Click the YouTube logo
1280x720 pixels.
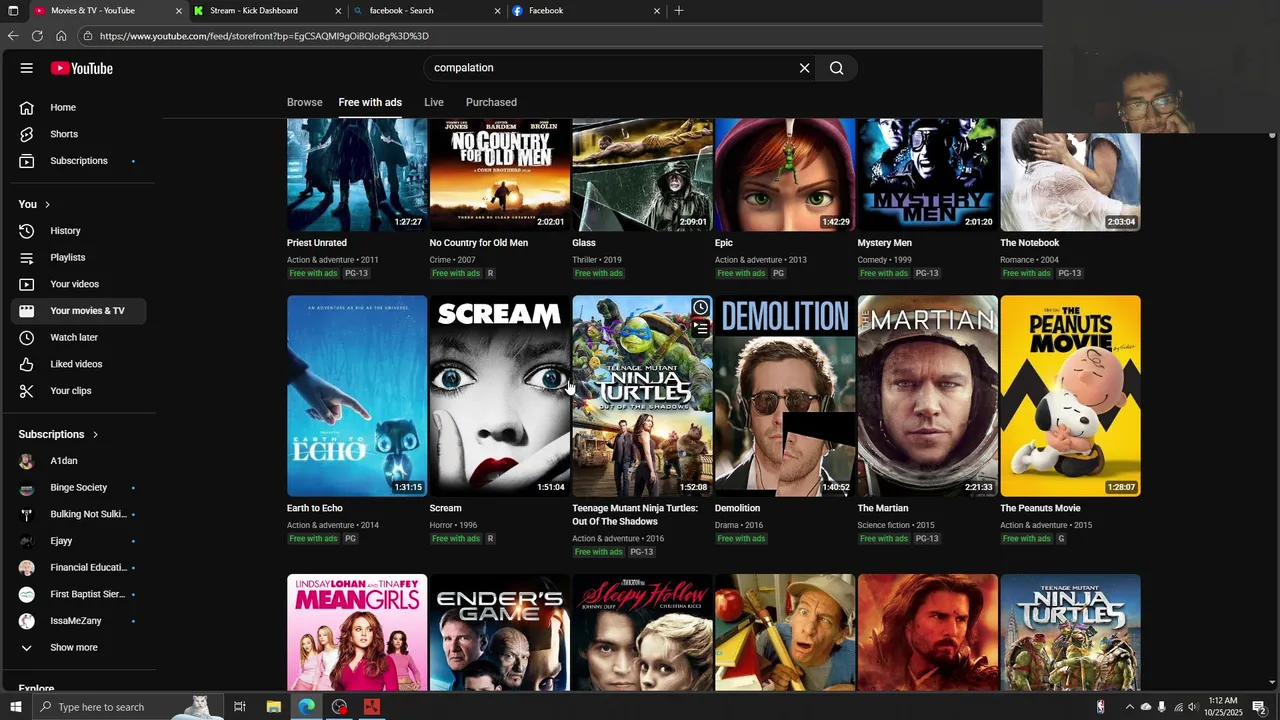click(x=82, y=68)
